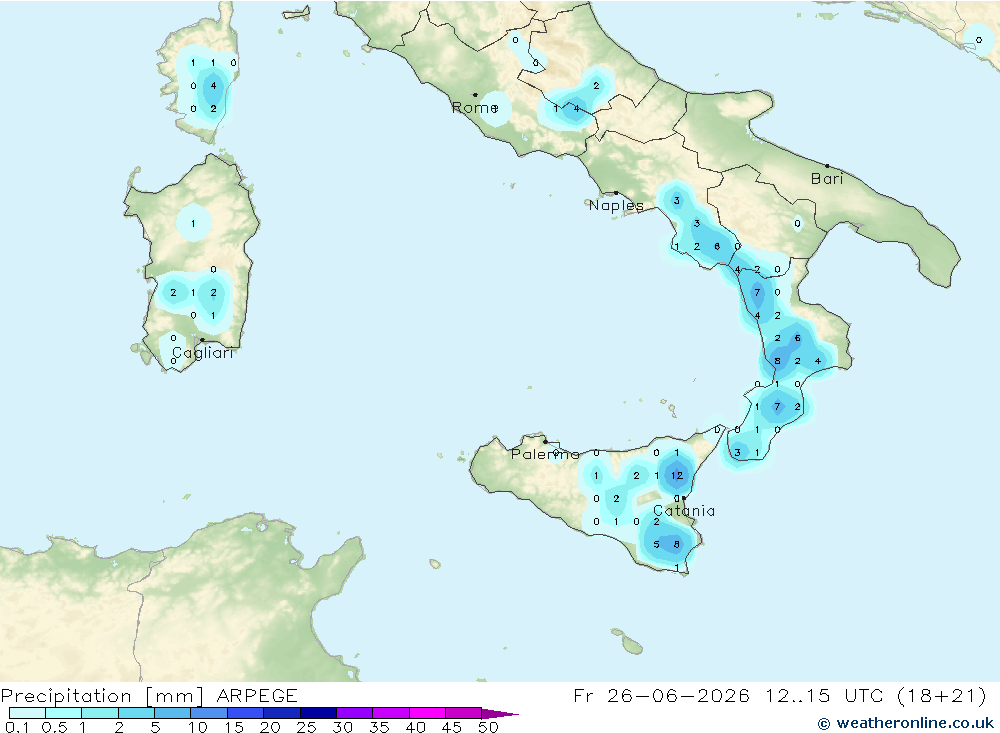The width and height of the screenshot is (1000, 733).
Task: Click the '0.5' legend scale label
Action: (54, 727)
